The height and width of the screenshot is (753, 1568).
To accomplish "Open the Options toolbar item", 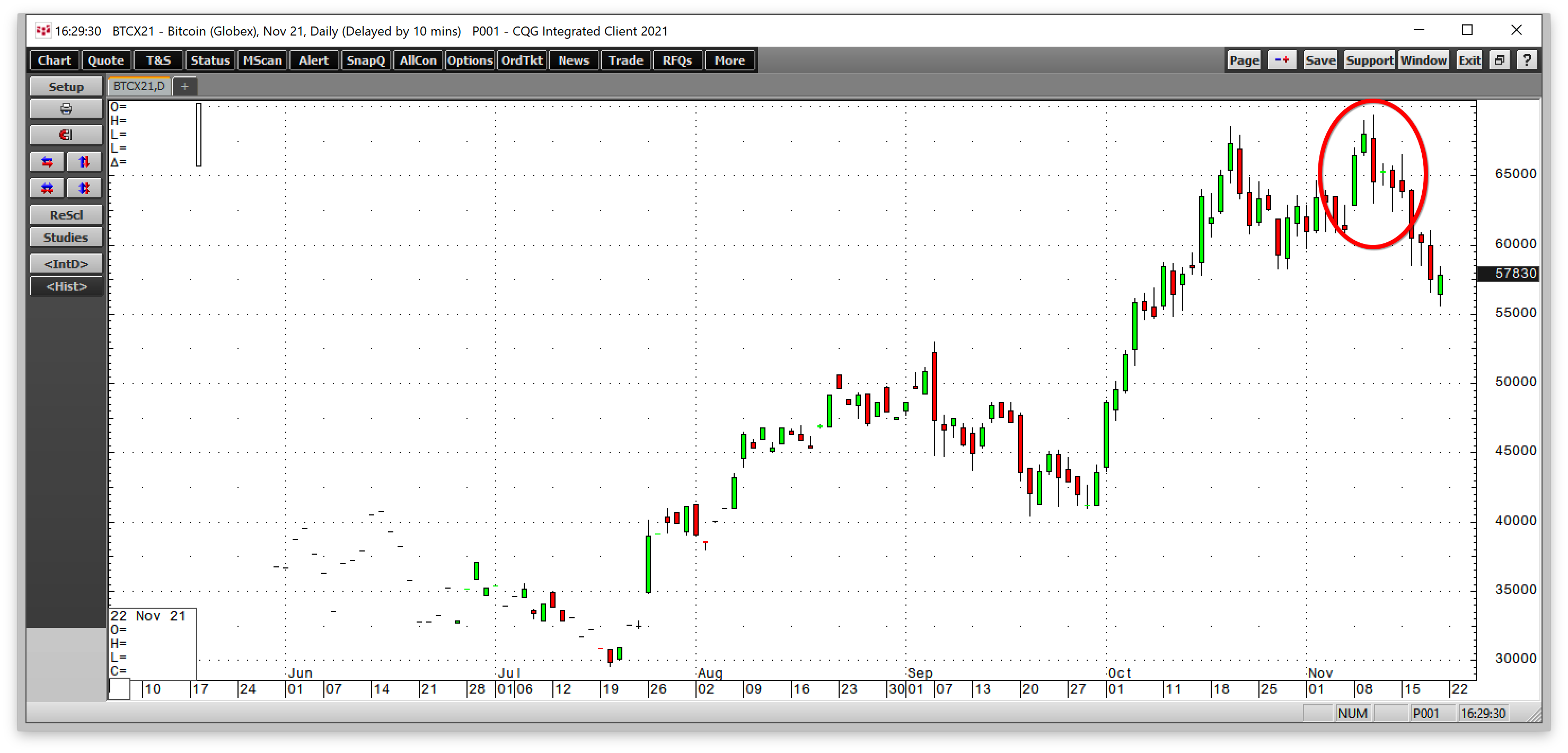I will [x=469, y=60].
